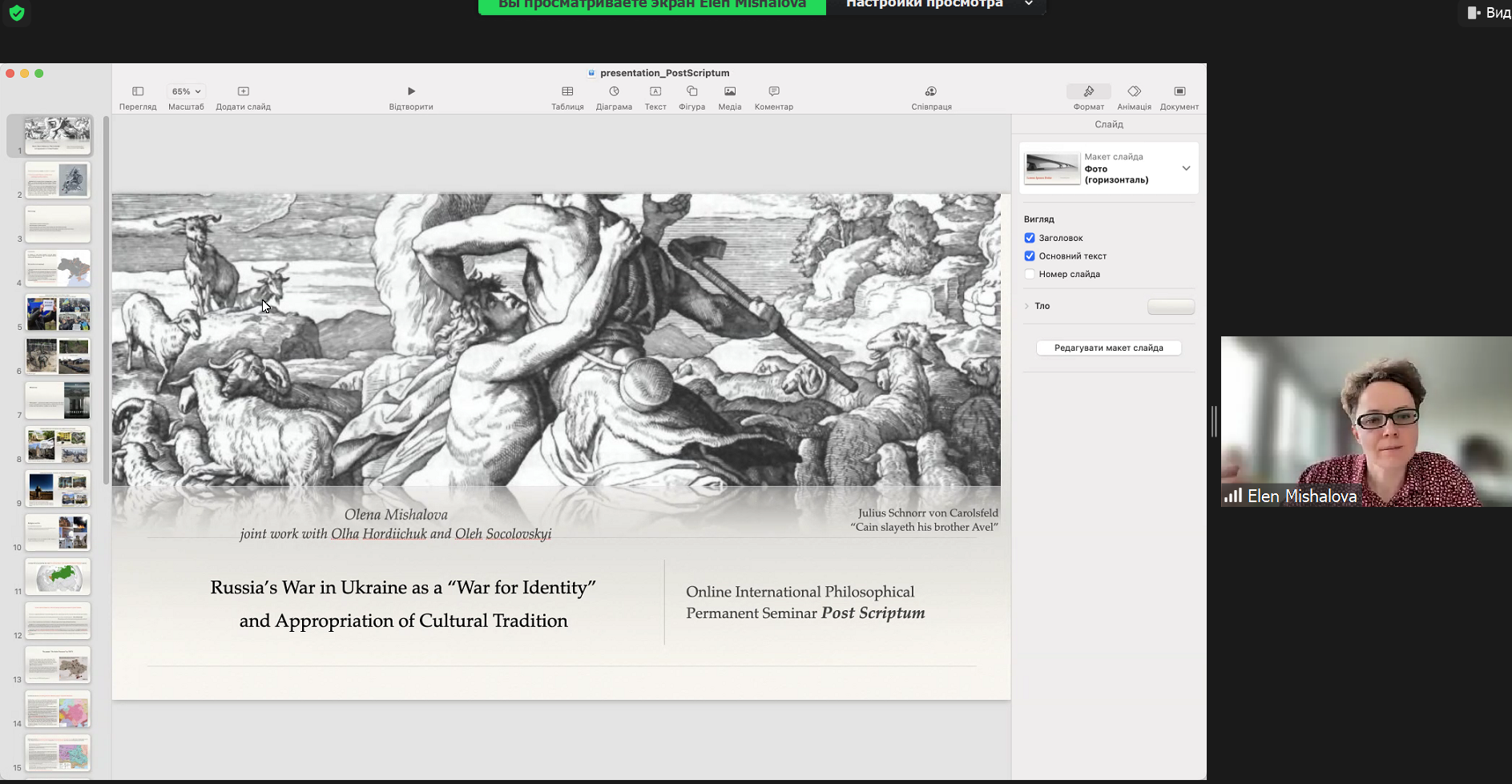Open the Співпраця collaboration icon
The height and width of the screenshot is (784, 1512).
pos(931,91)
